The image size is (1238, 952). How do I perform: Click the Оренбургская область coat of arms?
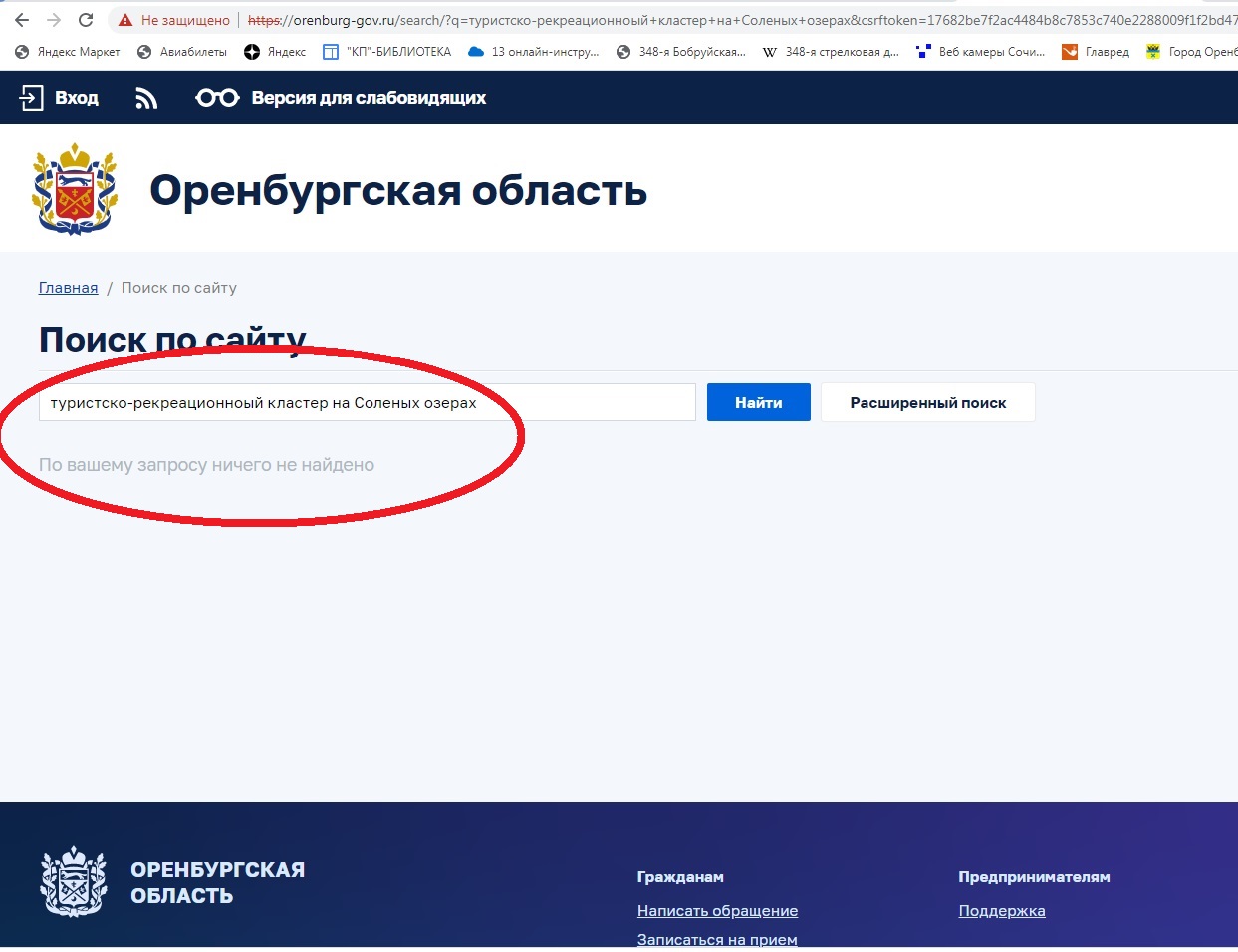point(75,189)
